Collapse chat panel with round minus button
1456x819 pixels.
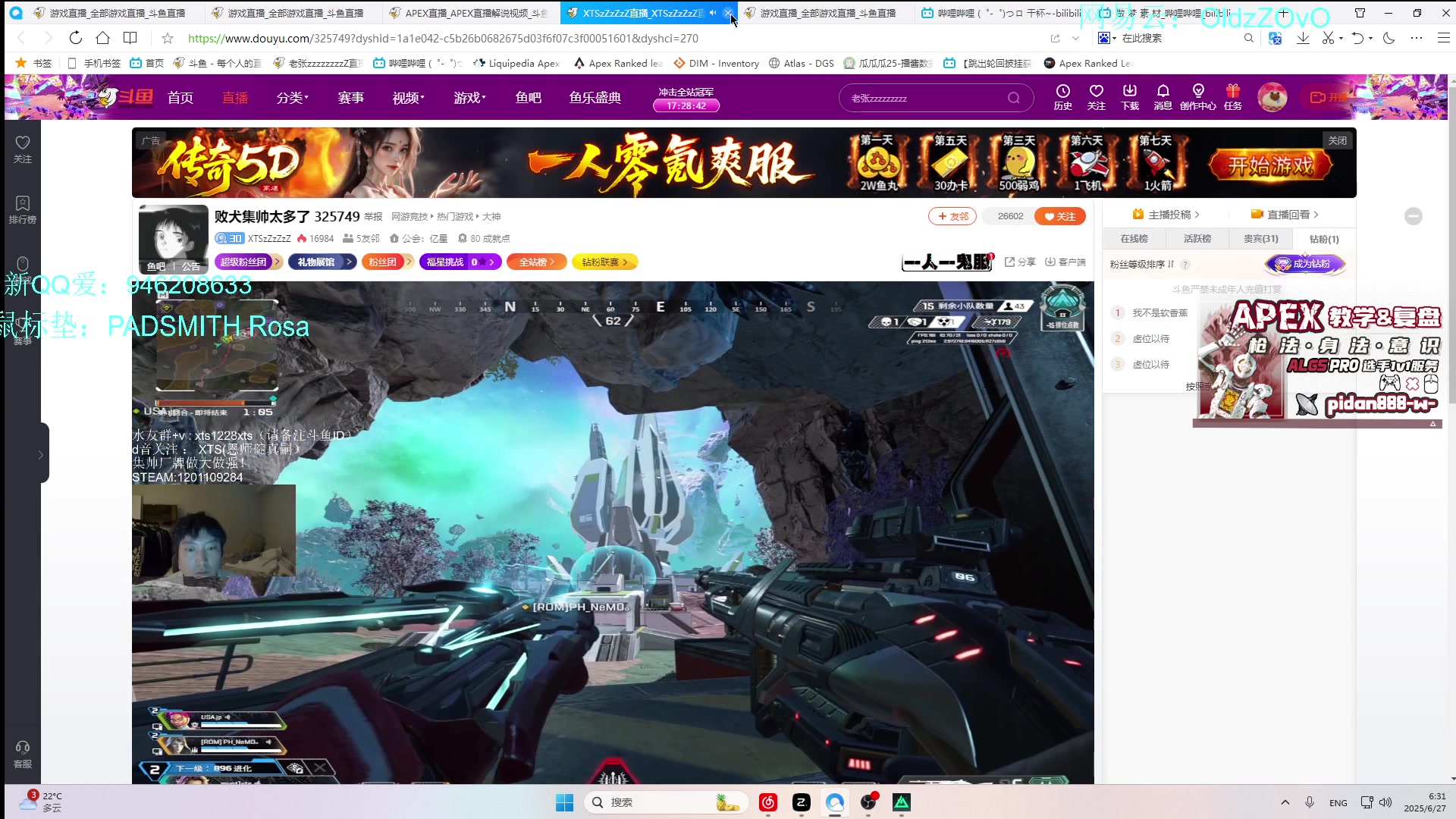click(x=1414, y=216)
